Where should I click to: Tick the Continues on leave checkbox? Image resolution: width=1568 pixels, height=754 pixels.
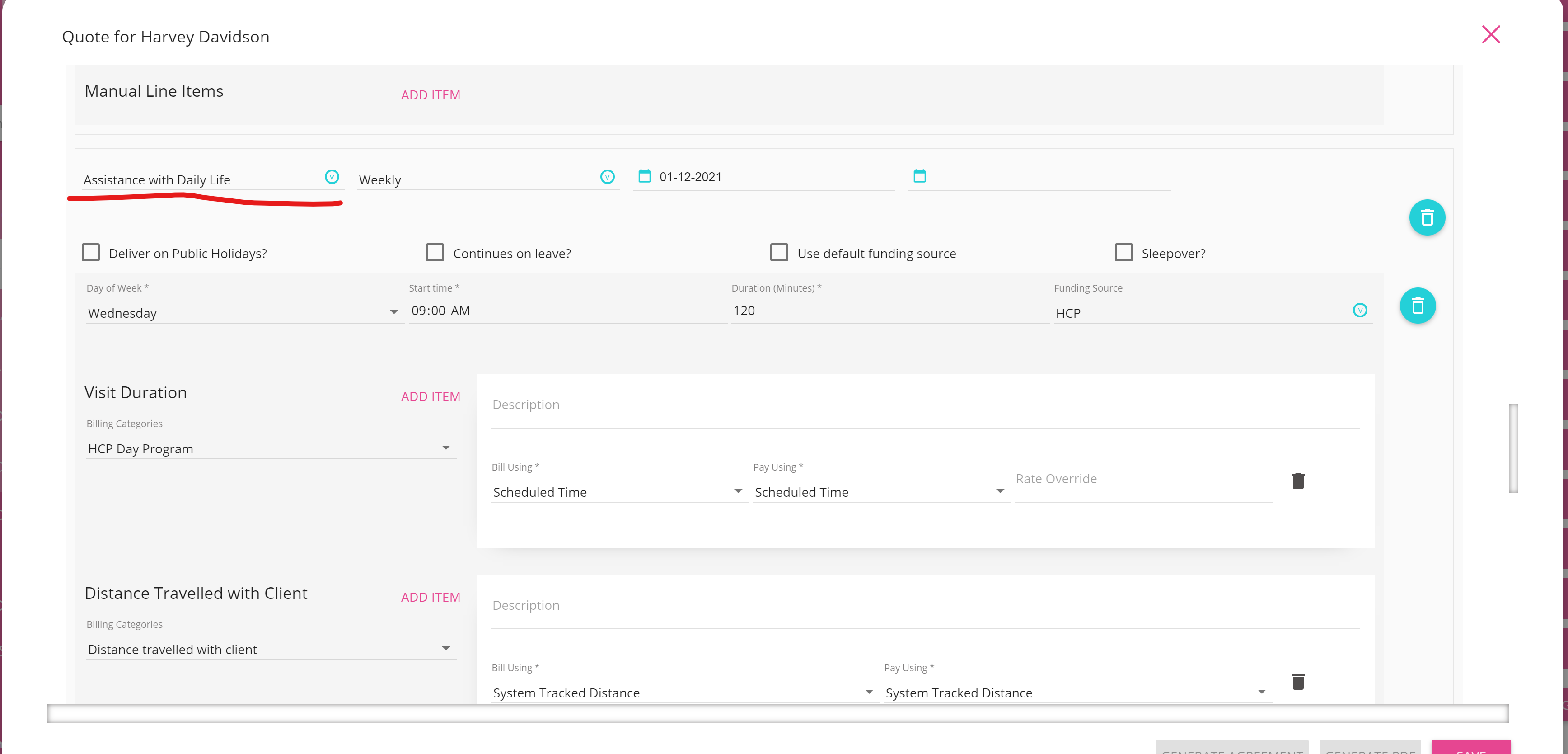click(435, 253)
